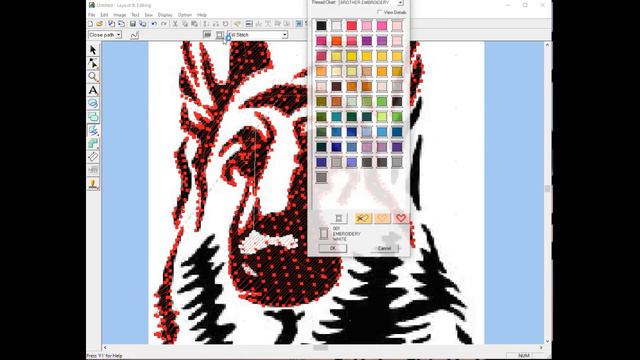This screenshot has height=360, width=640.
Task: Select the arrow selection tool
Action: coord(93,50)
